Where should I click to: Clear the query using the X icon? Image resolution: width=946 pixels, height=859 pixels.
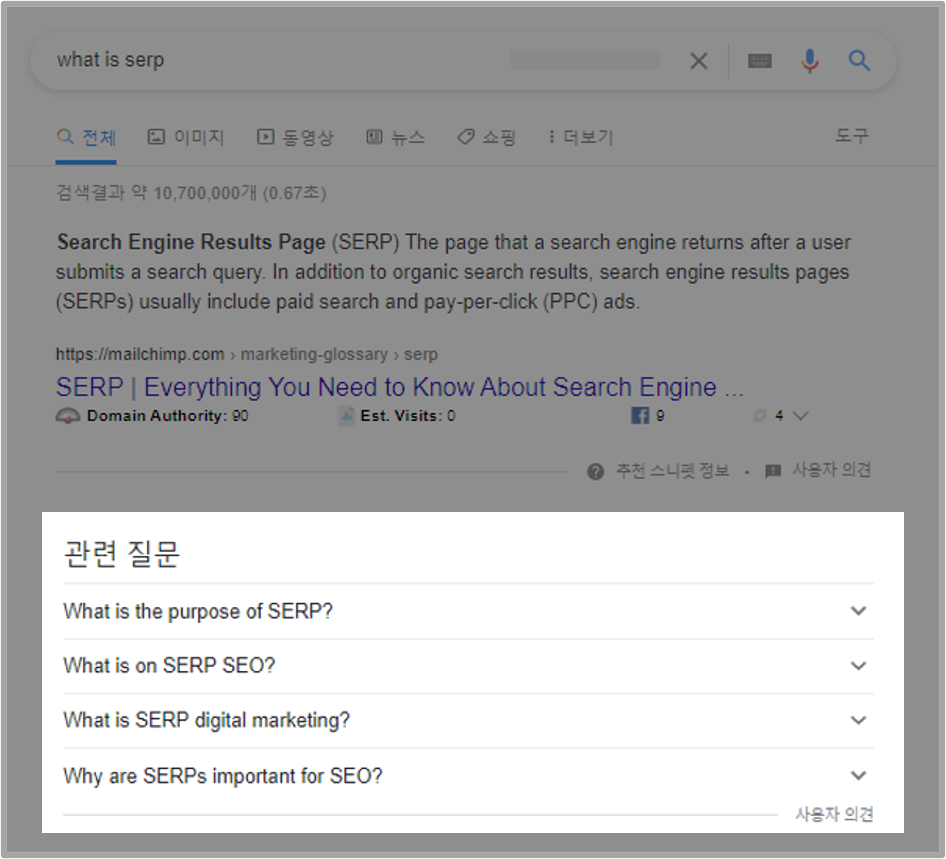699,60
